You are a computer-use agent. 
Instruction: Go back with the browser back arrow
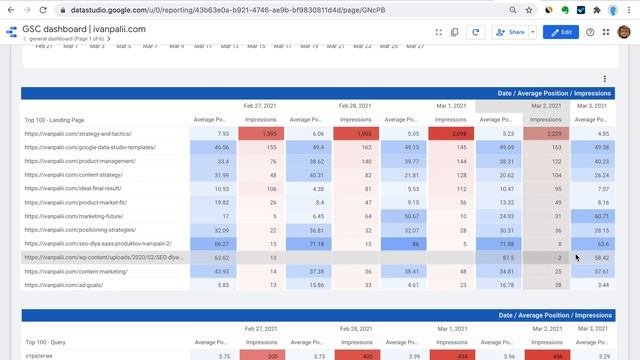click(x=11, y=10)
